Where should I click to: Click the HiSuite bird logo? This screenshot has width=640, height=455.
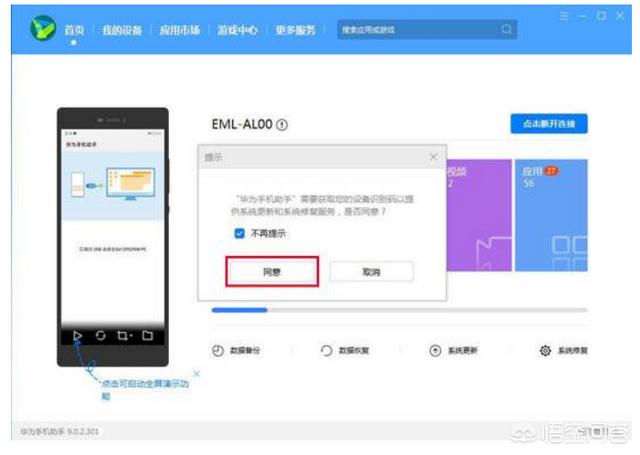point(43,28)
